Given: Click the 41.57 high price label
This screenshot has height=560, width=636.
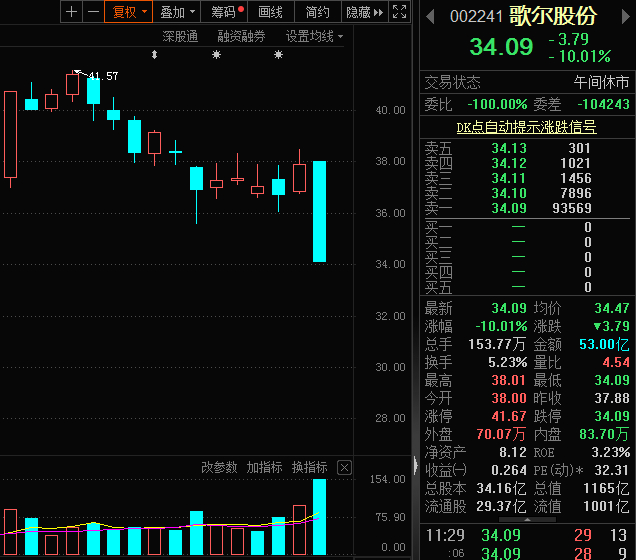Looking at the screenshot, I should (103, 76).
